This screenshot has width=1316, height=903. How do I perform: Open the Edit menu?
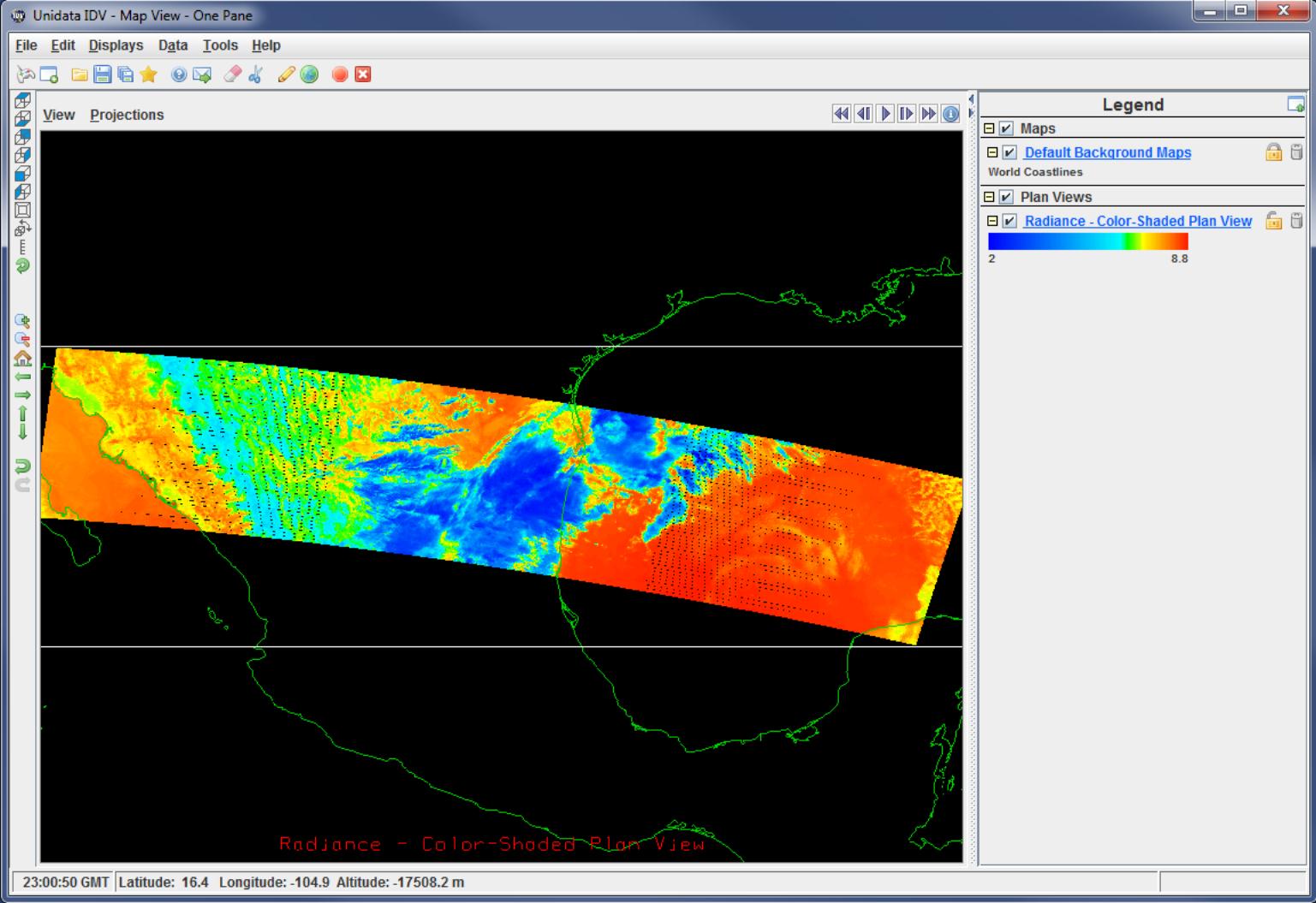tap(63, 45)
